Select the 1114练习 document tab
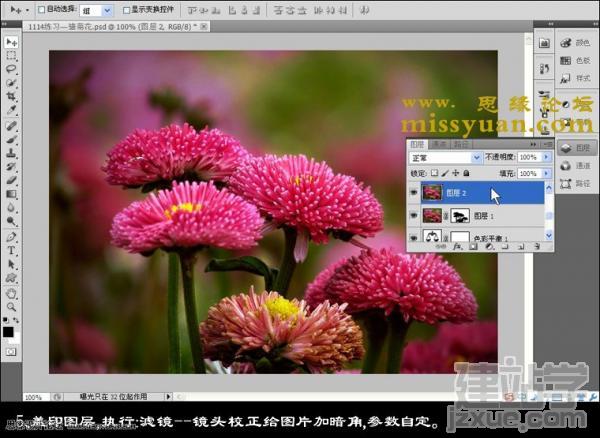 click(116, 27)
